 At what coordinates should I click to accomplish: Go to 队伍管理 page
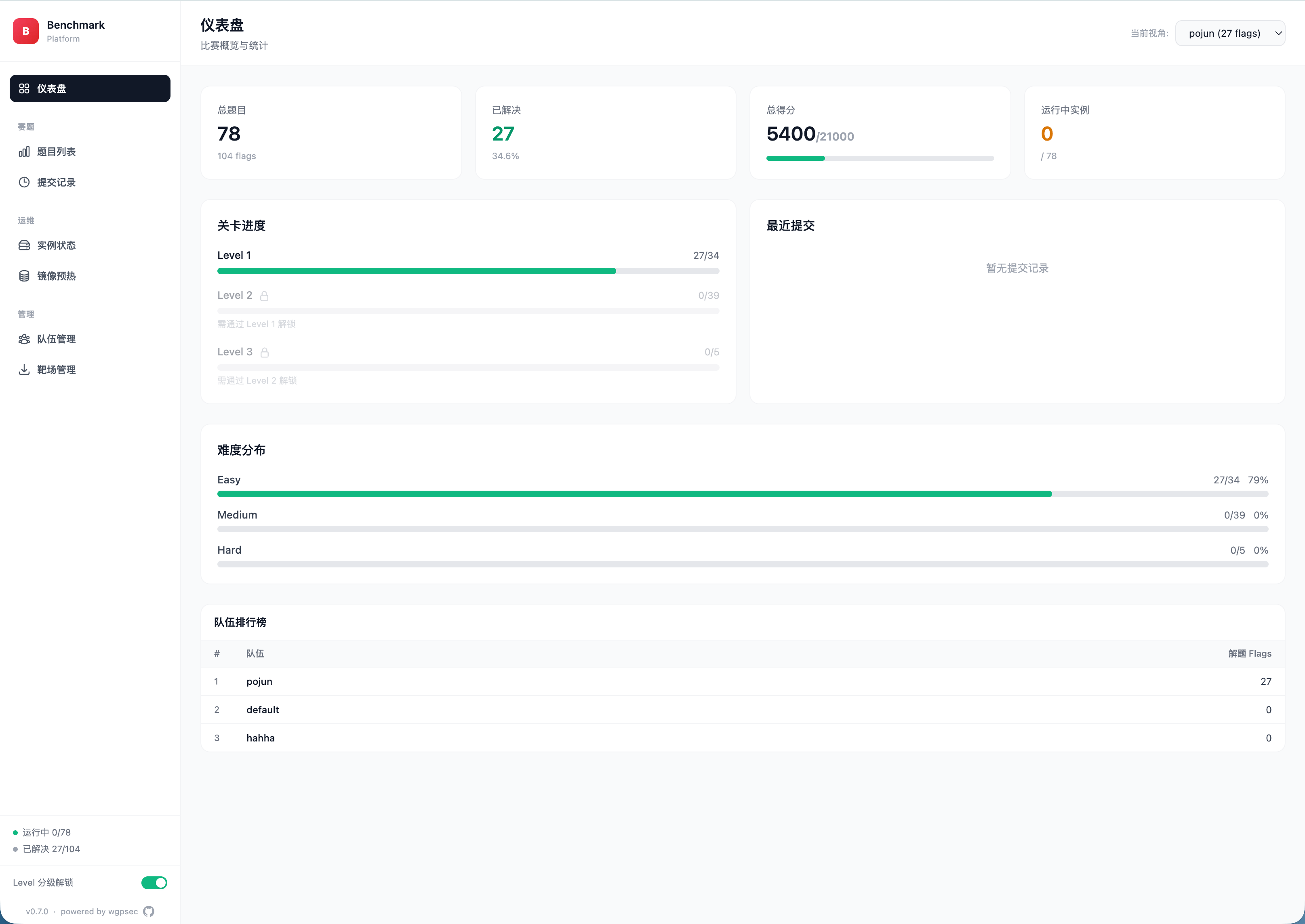pyautogui.click(x=90, y=339)
